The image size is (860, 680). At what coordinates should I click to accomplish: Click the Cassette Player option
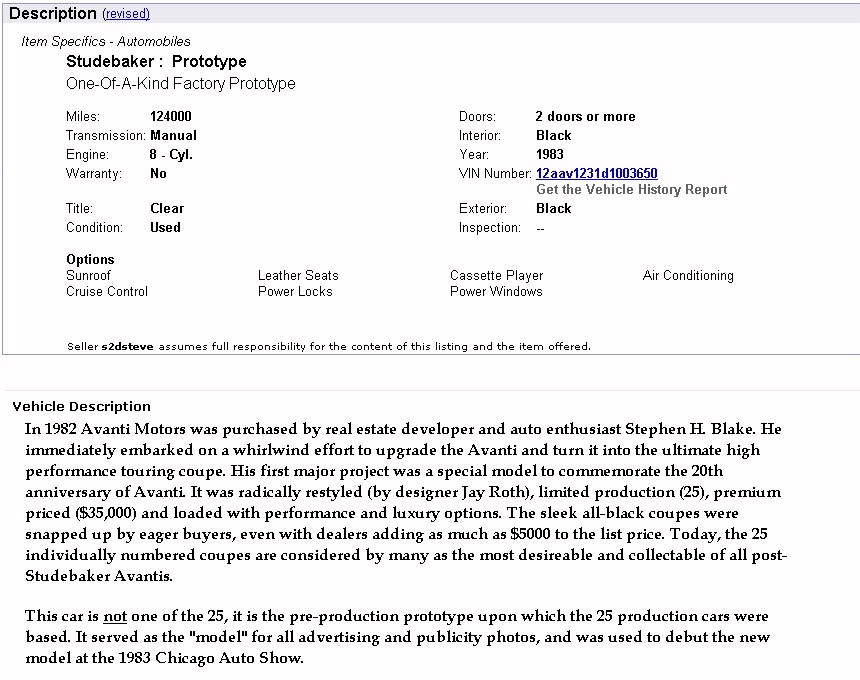[496, 275]
